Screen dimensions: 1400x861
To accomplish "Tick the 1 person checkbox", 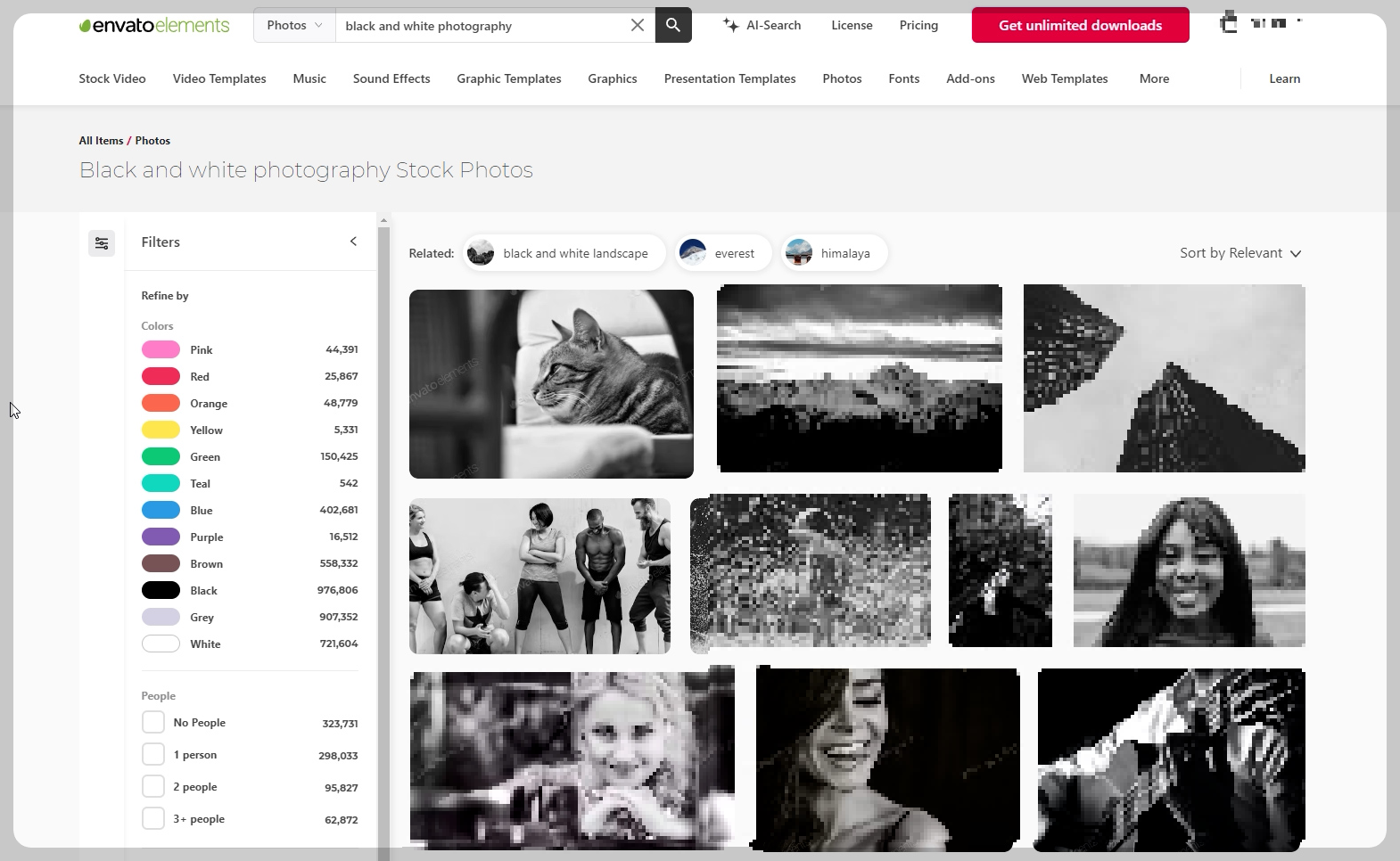I will 153,754.
